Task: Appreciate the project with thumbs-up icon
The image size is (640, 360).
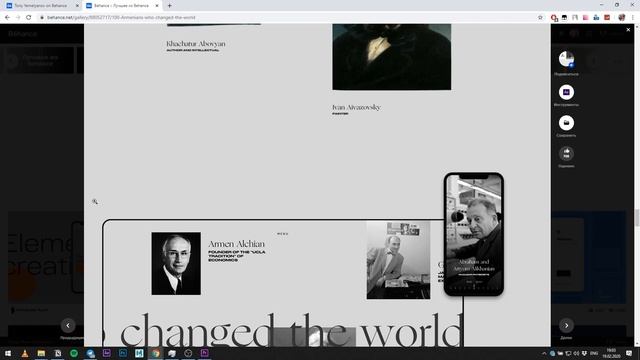Action: [566, 153]
